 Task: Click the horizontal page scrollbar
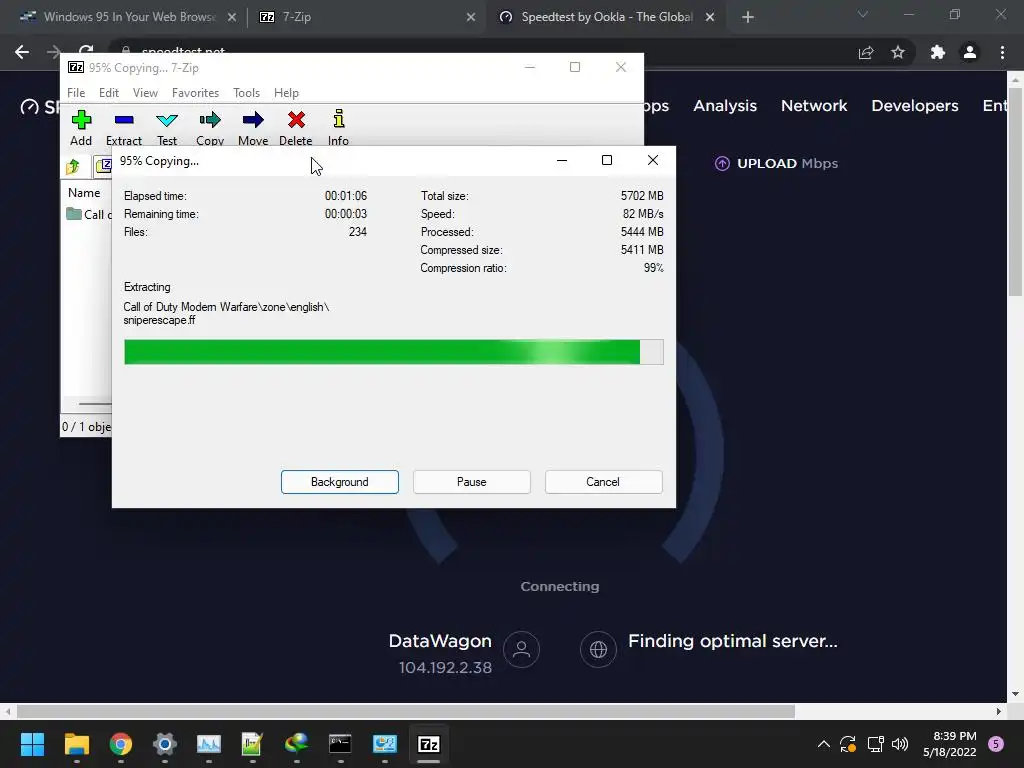click(405, 711)
